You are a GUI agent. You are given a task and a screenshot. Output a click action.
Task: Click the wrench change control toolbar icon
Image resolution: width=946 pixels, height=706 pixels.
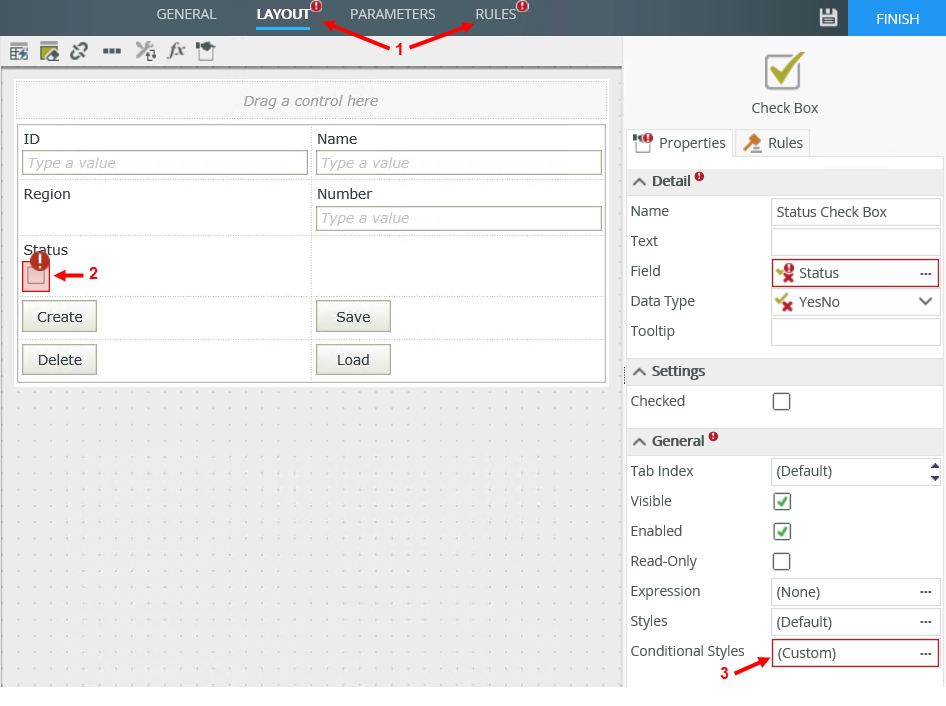coord(145,51)
